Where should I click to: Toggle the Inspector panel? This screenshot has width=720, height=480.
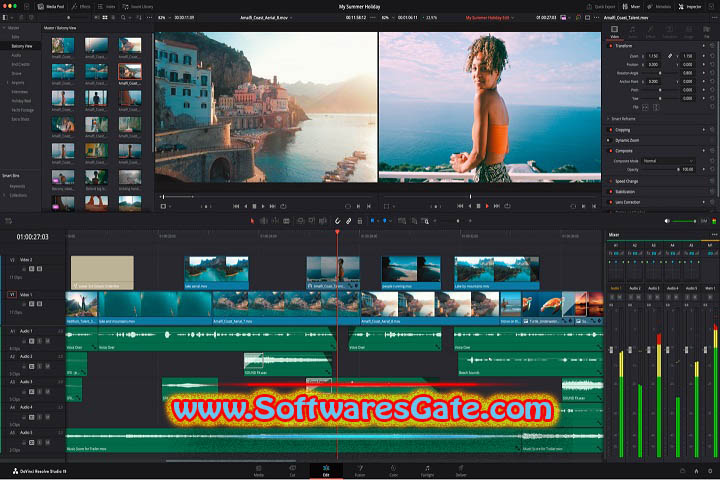point(690,6)
